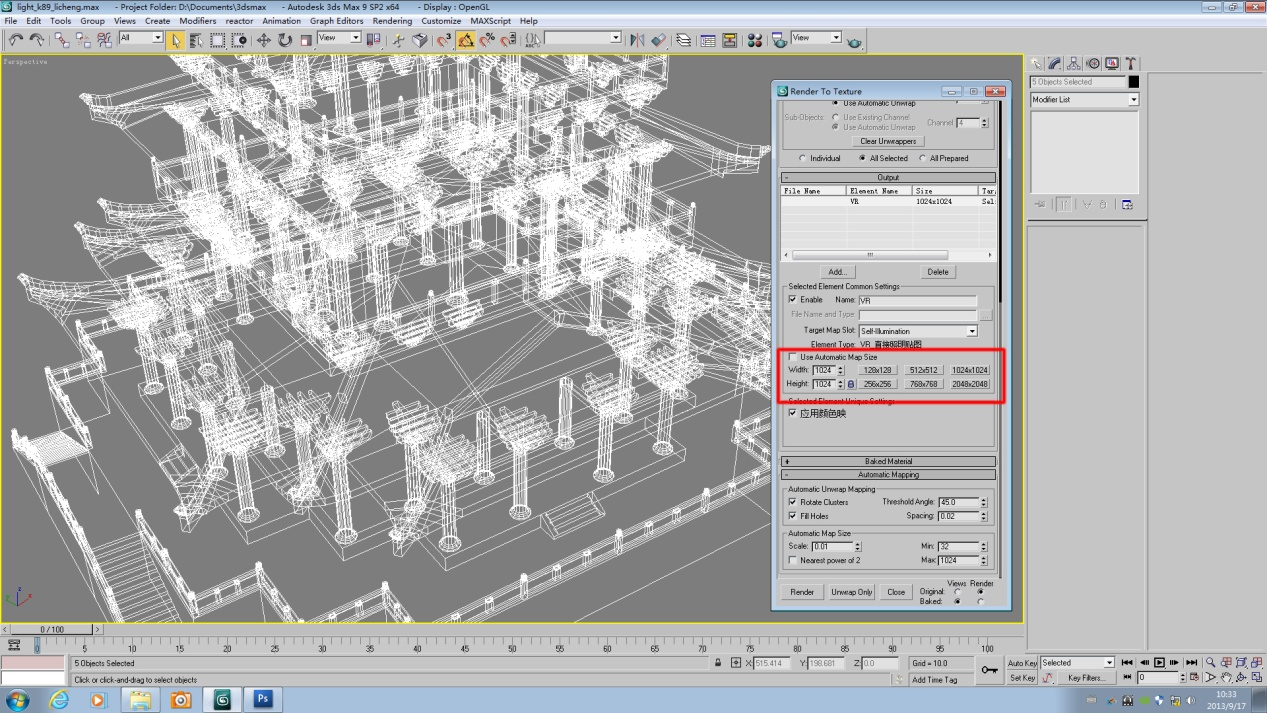This screenshot has width=1267, height=713.
Task: Expand the Baked Material rollout
Action: pyautogui.click(x=888, y=461)
